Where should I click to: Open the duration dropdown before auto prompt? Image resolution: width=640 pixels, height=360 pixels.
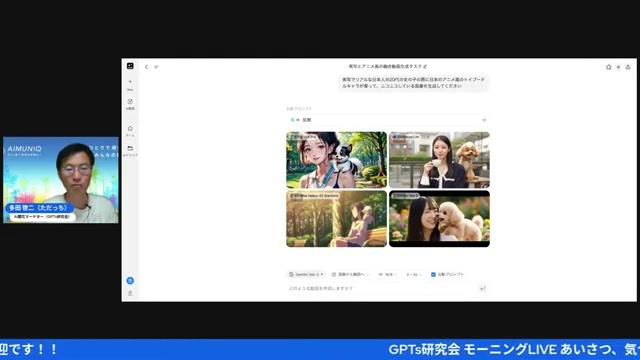pyautogui.click(x=413, y=275)
